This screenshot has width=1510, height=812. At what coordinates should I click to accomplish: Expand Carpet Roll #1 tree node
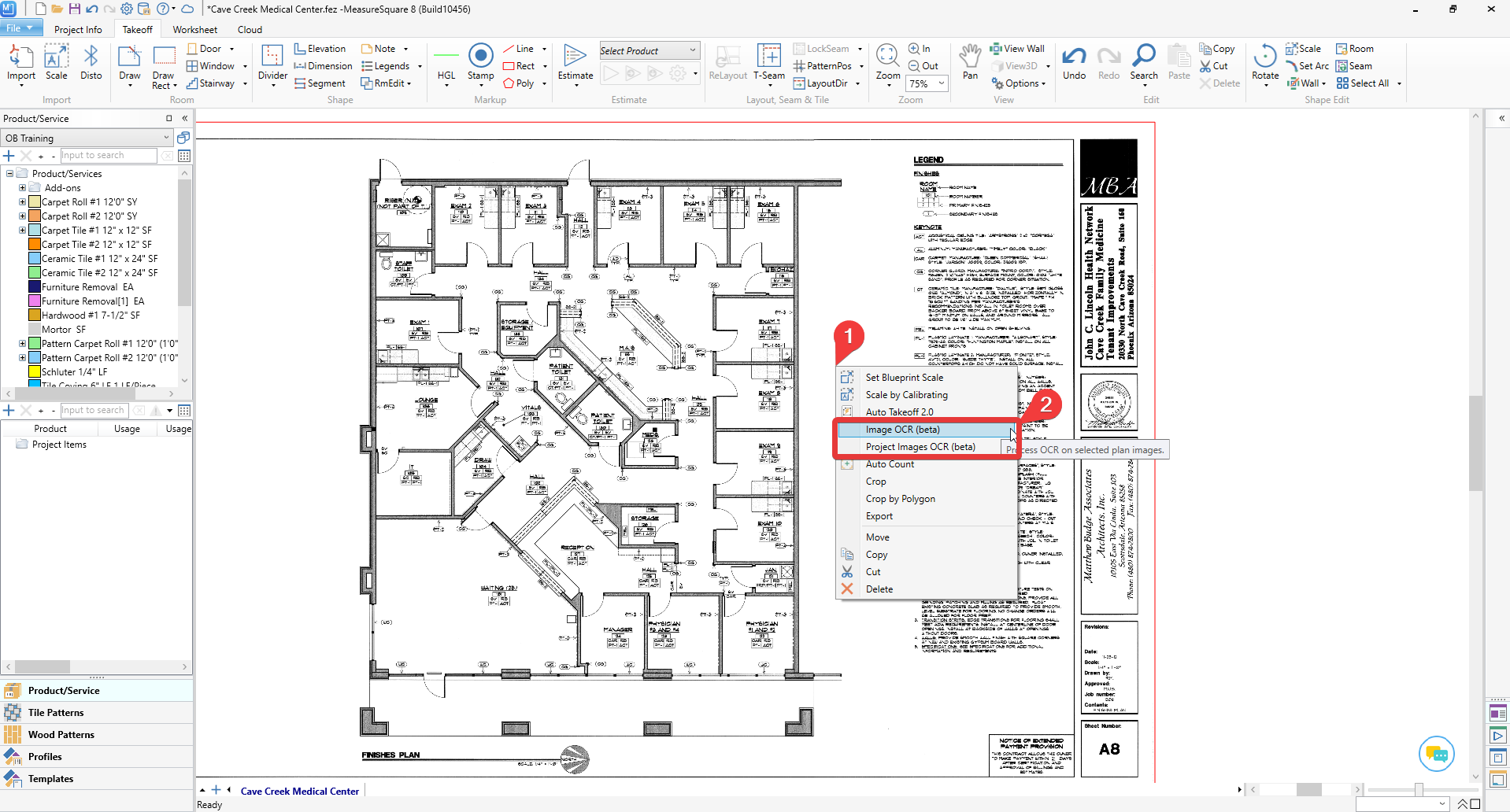22,202
